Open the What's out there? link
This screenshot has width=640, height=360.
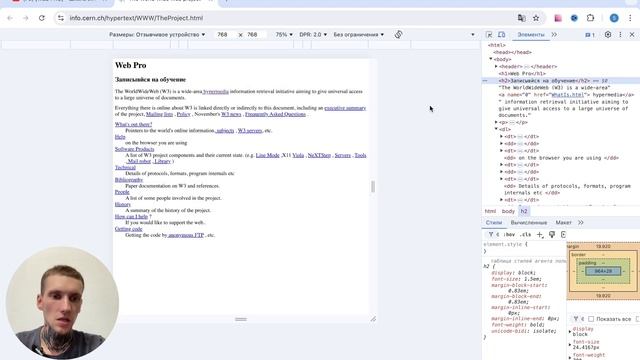133,124
